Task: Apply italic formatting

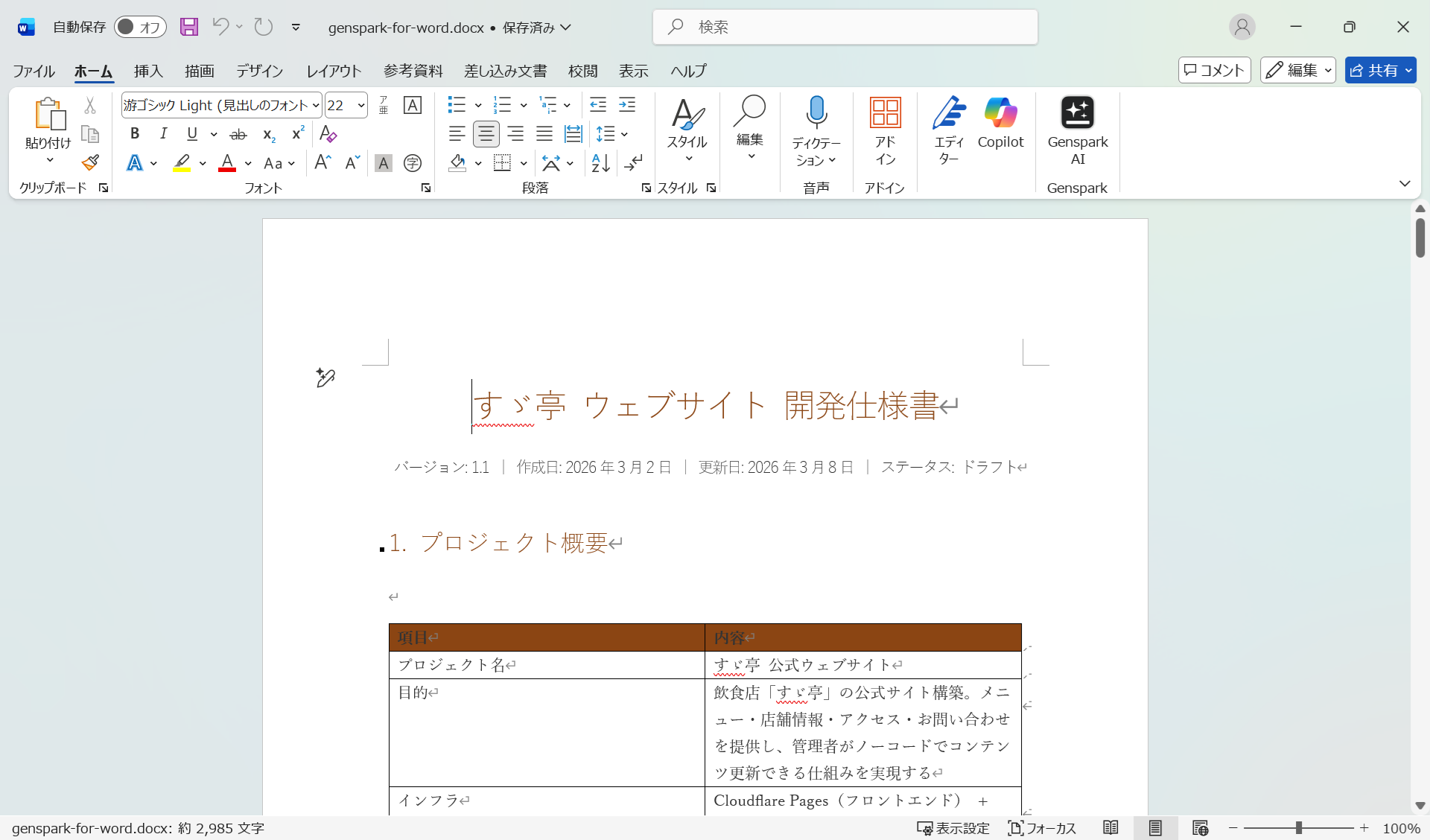Action: click(163, 134)
